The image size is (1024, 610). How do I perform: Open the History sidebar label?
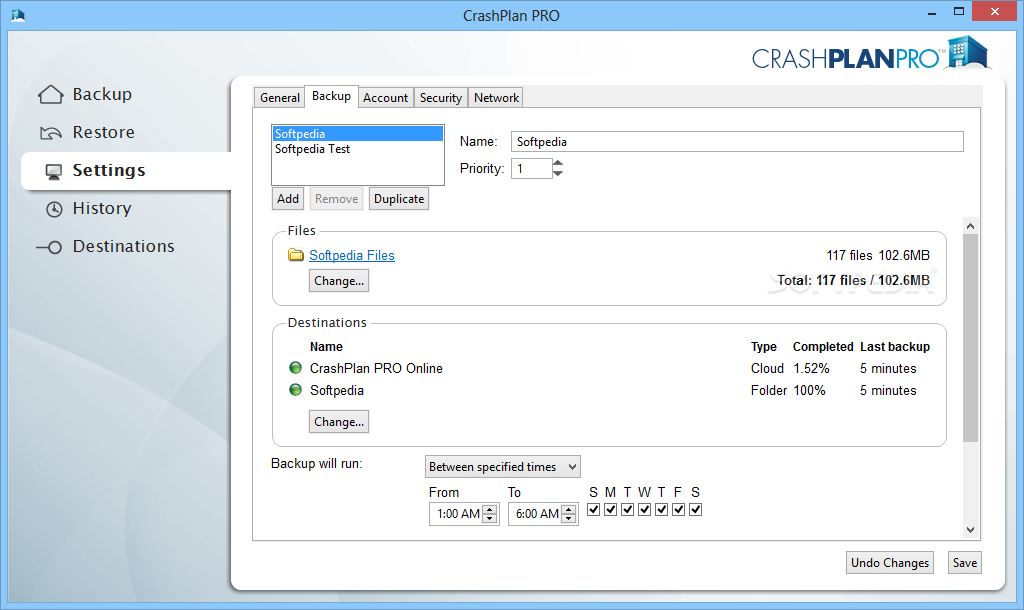pyautogui.click(x=102, y=208)
